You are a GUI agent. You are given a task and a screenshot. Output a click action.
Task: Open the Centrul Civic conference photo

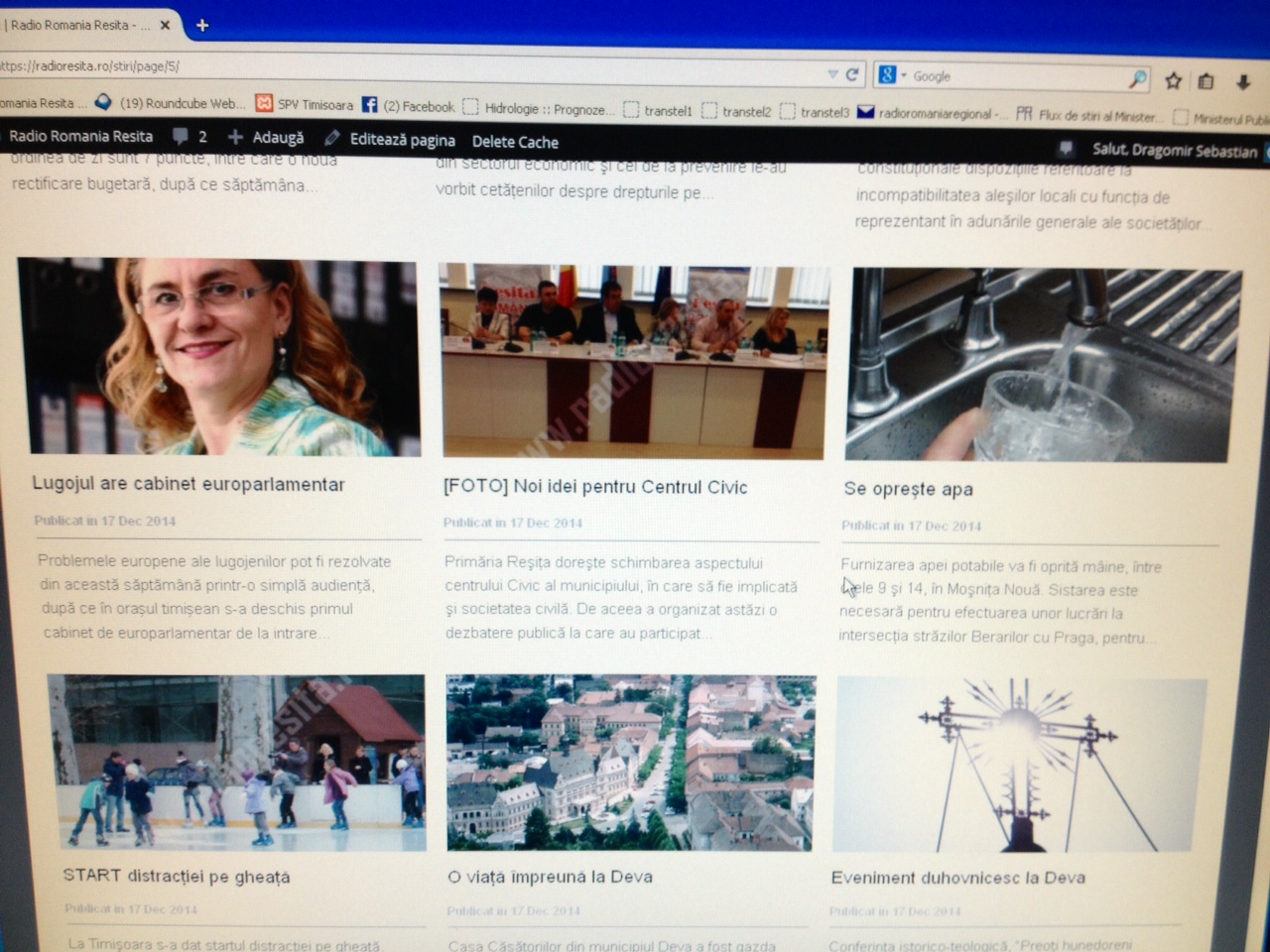(633, 361)
